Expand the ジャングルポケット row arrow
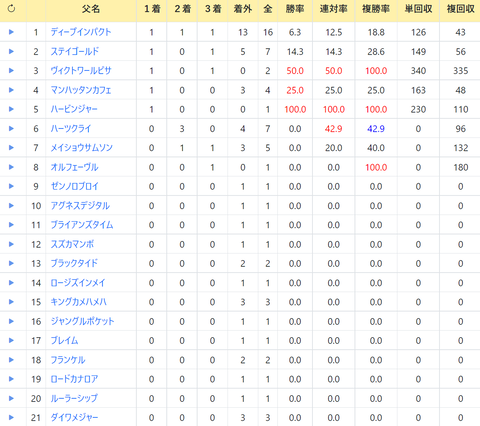Image resolution: width=480 pixels, height=426 pixels. pyautogui.click(x=11, y=321)
